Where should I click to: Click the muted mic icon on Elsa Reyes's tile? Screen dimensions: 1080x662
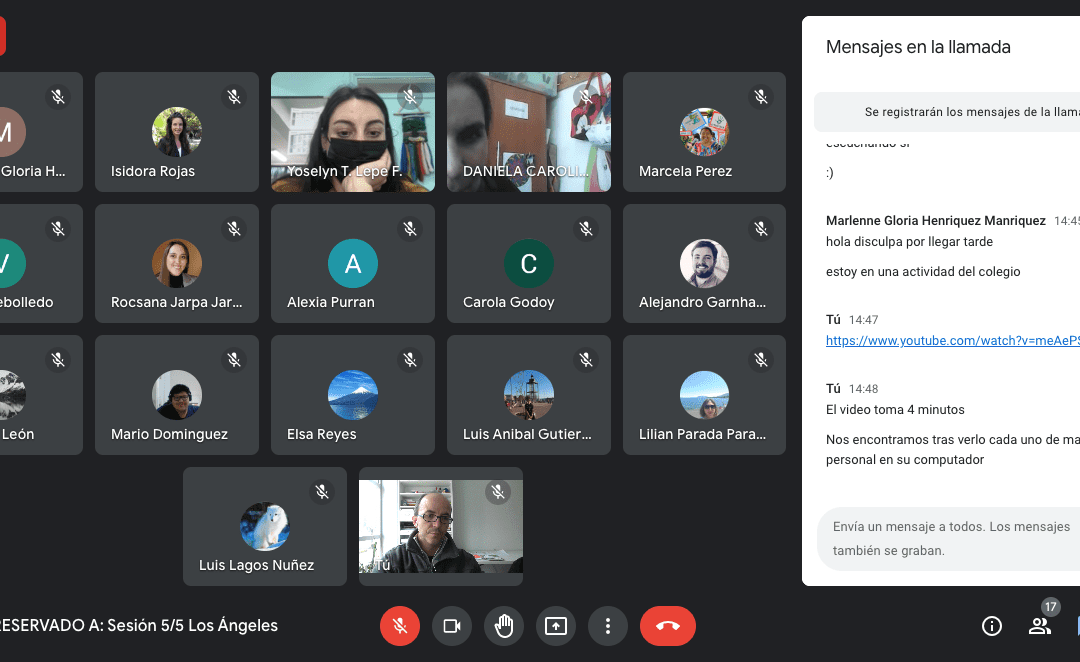click(x=411, y=360)
